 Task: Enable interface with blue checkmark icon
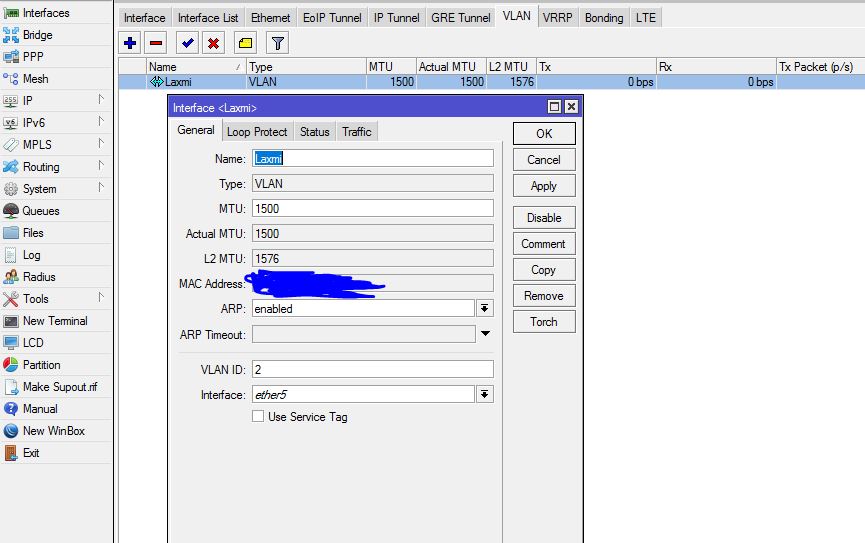pos(188,43)
